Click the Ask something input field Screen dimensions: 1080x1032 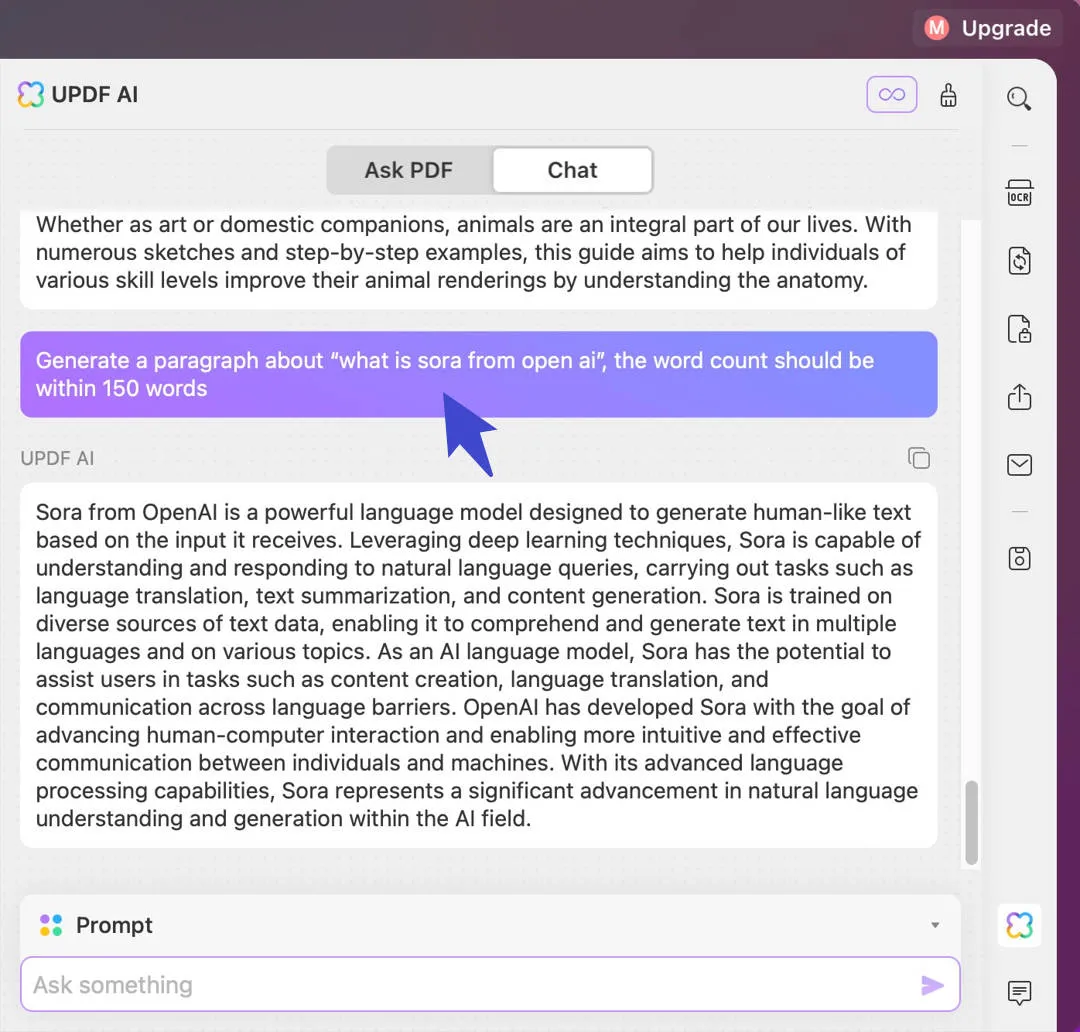[400, 985]
